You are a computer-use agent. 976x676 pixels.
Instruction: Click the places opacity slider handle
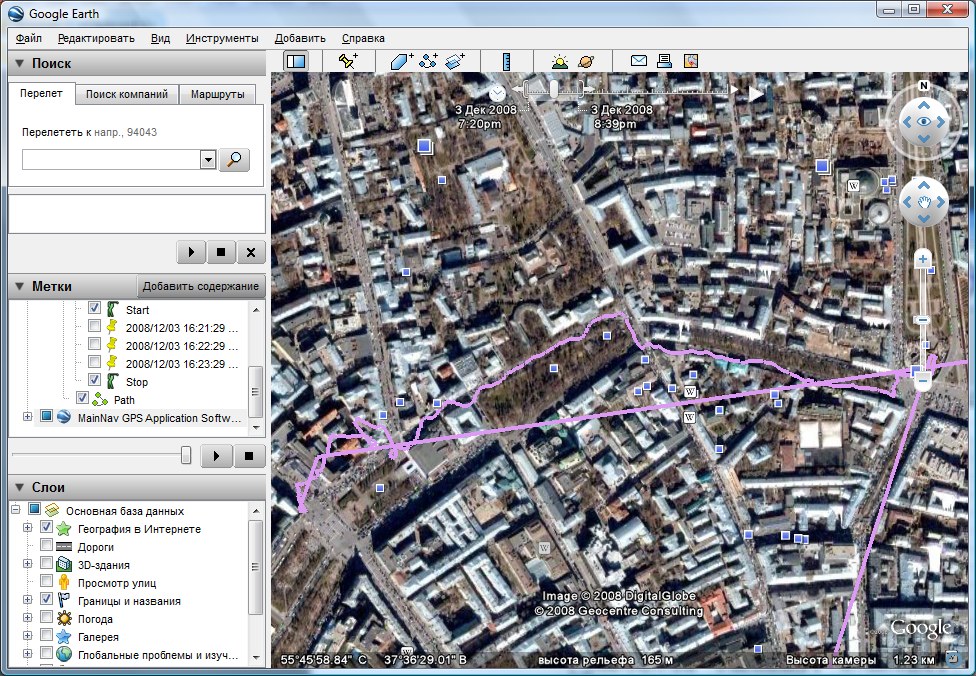[185, 455]
